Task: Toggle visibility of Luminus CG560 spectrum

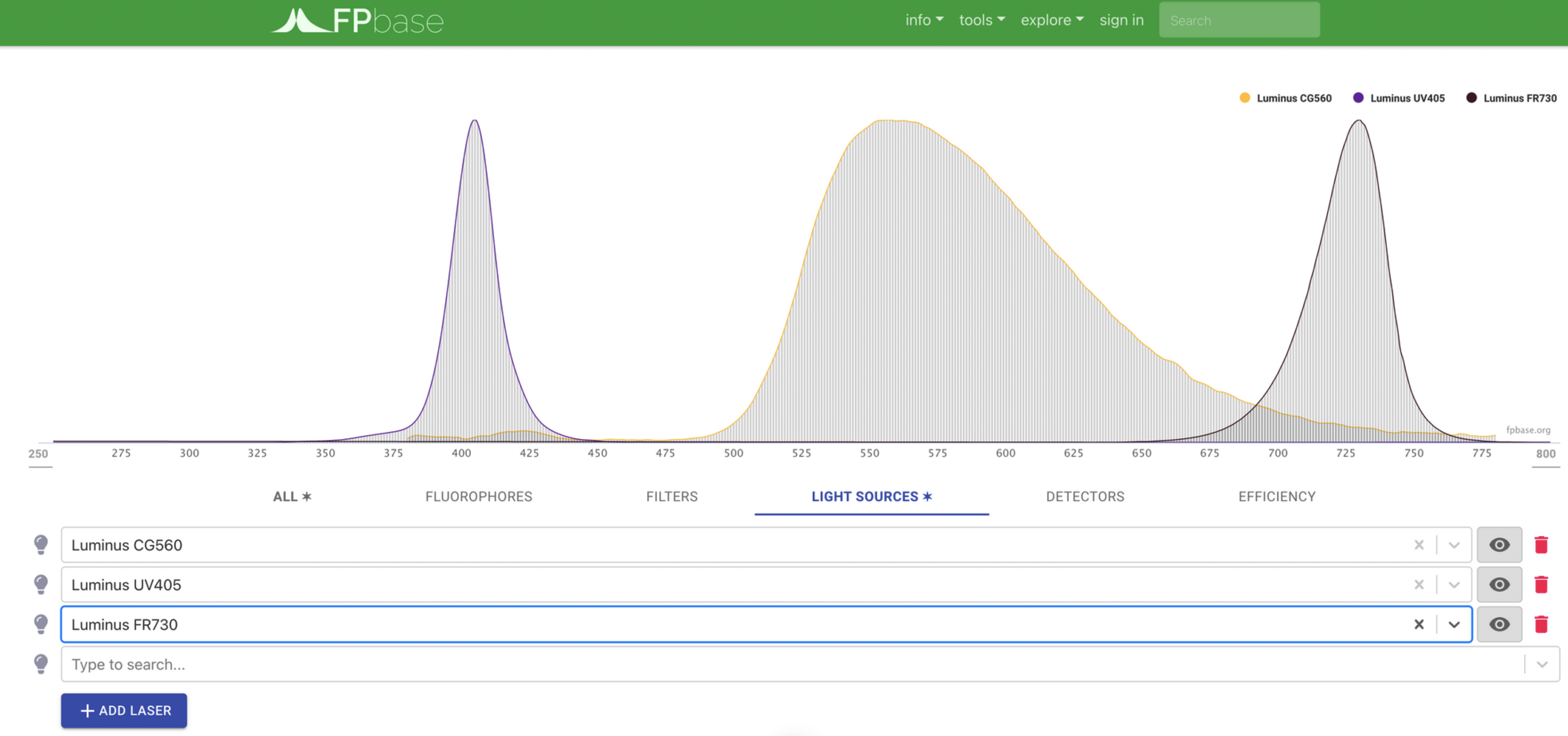Action: point(1499,544)
